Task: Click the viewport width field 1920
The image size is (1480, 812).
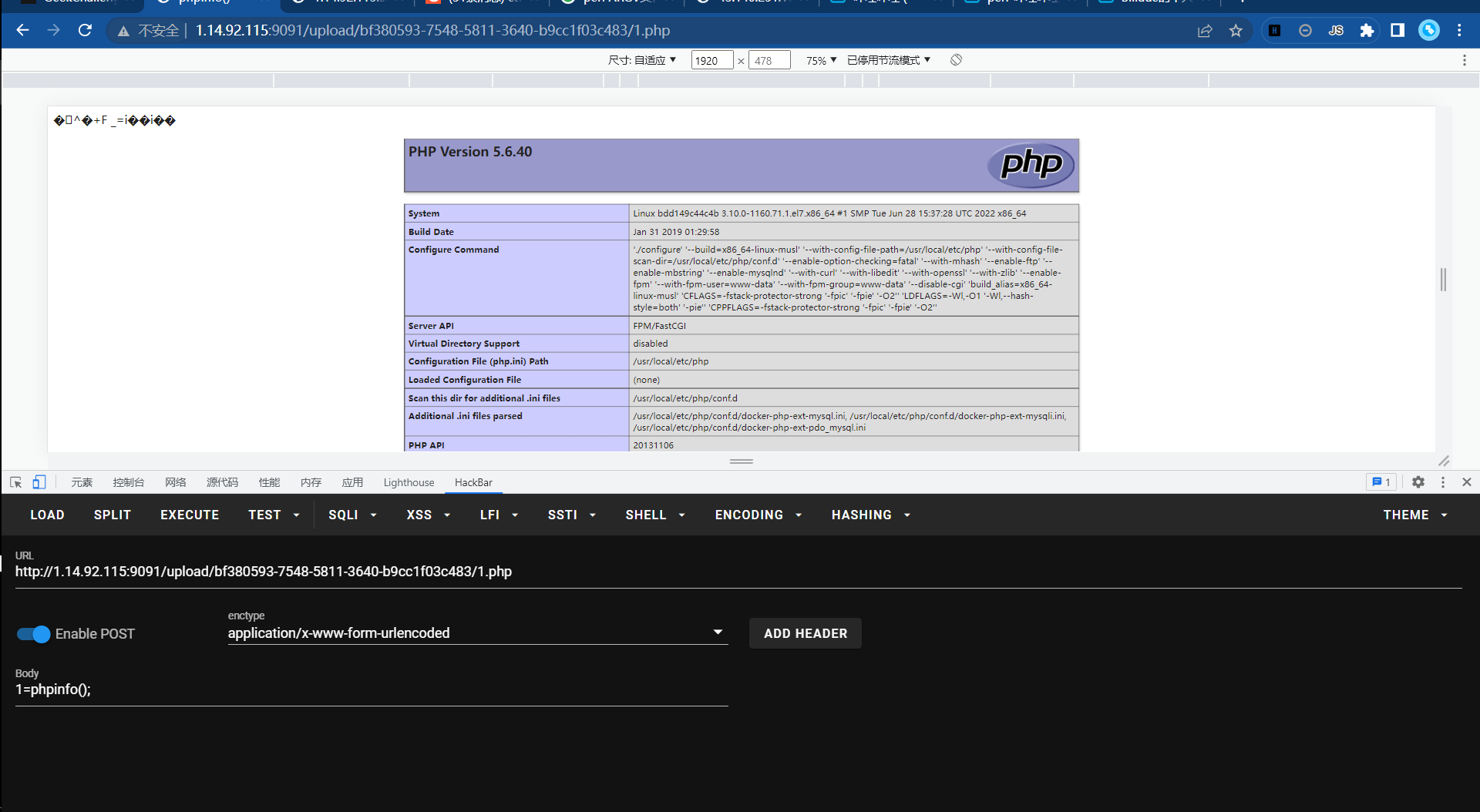Action: coord(711,60)
